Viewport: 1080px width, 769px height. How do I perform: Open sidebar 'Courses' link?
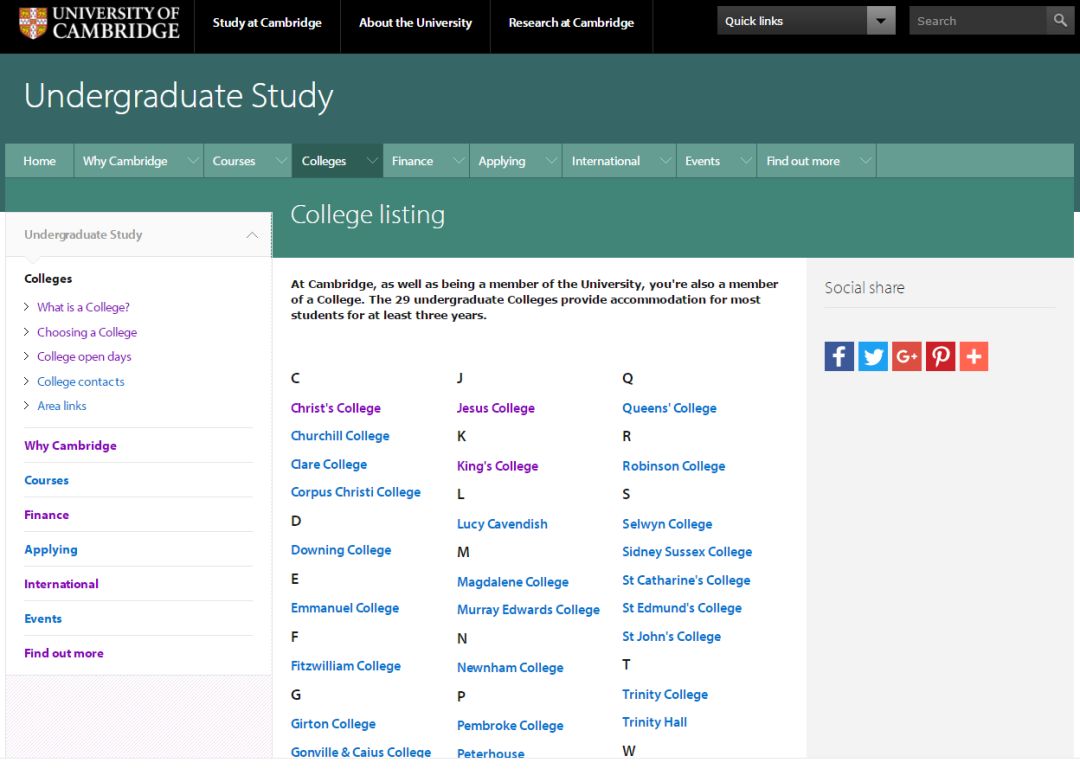coord(46,480)
